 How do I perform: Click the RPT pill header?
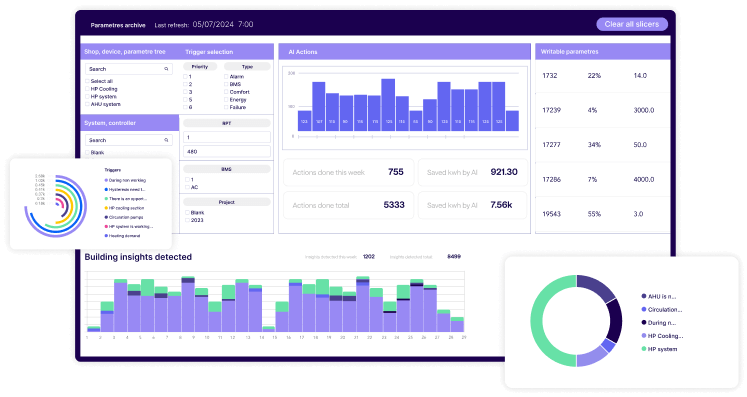click(x=227, y=123)
